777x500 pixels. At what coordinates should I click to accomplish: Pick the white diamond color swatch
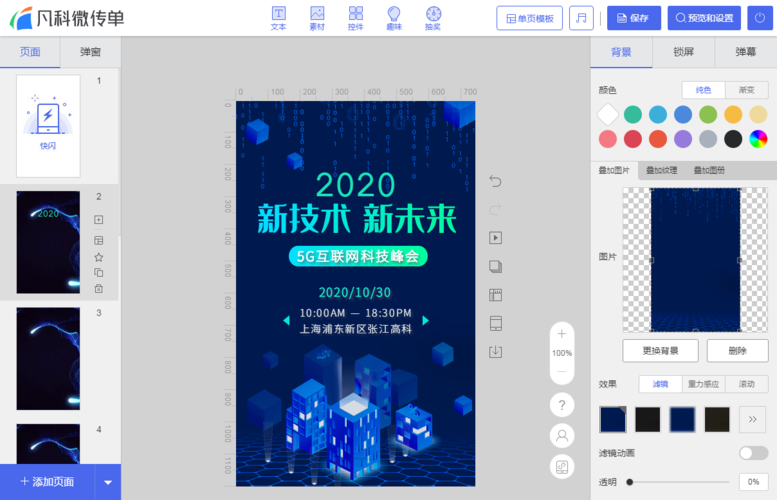608,114
